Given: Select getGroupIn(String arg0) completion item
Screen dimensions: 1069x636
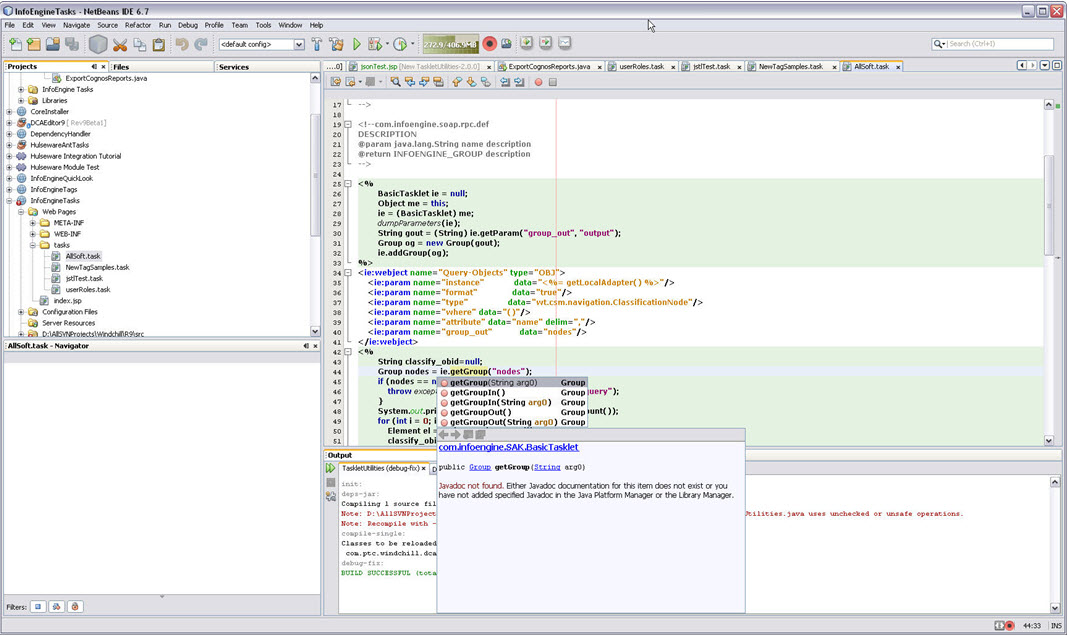Looking at the screenshot, I should coord(512,403).
